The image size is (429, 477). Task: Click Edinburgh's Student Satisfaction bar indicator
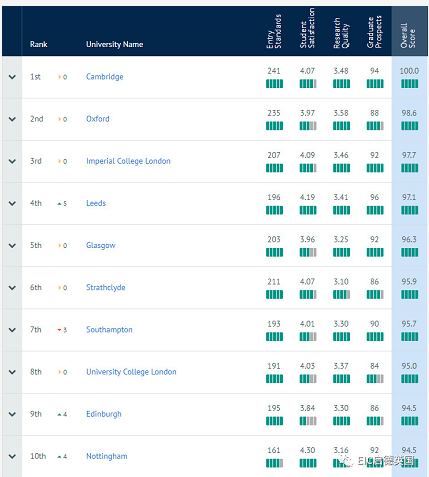(x=308, y=421)
